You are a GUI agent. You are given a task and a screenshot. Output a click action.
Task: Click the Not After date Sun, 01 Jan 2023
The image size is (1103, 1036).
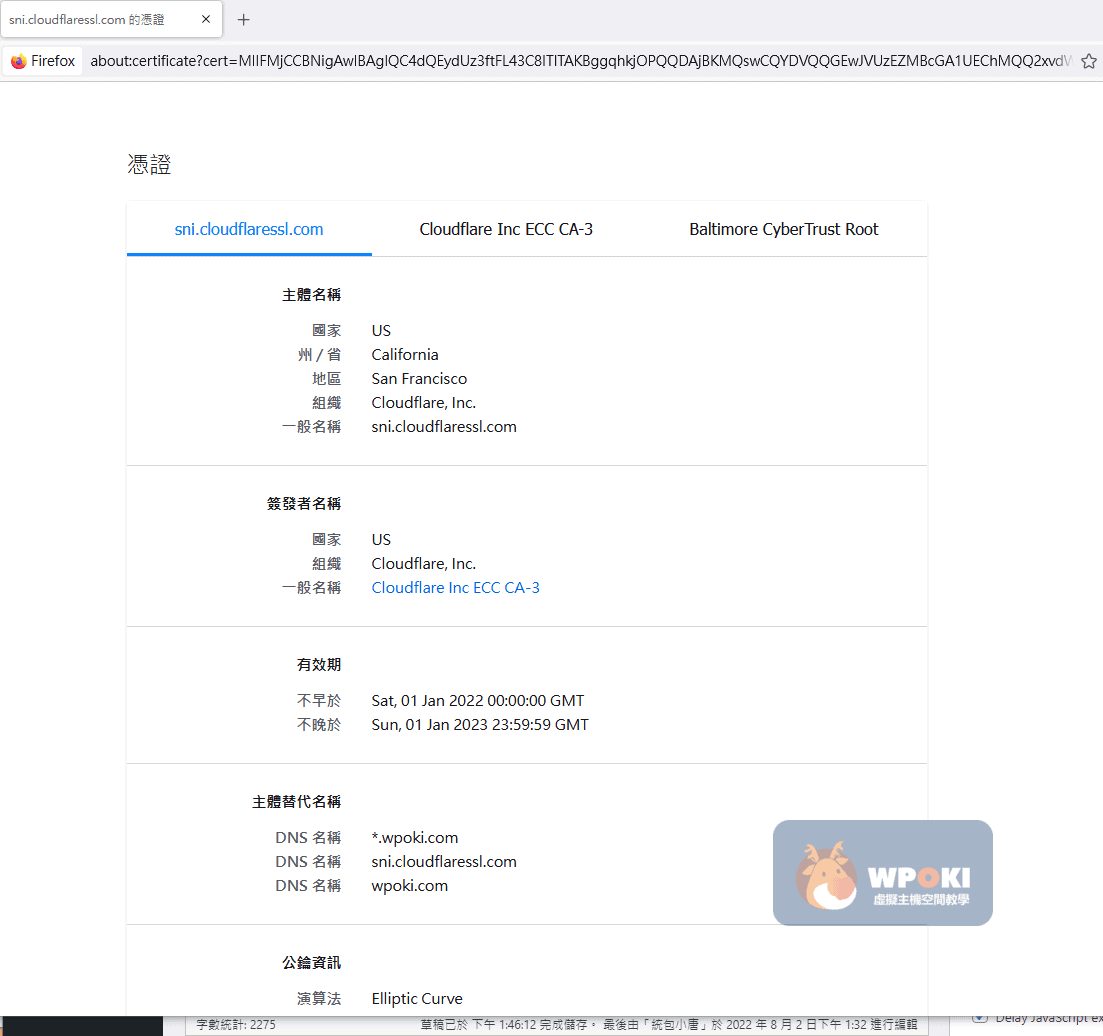(480, 725)
